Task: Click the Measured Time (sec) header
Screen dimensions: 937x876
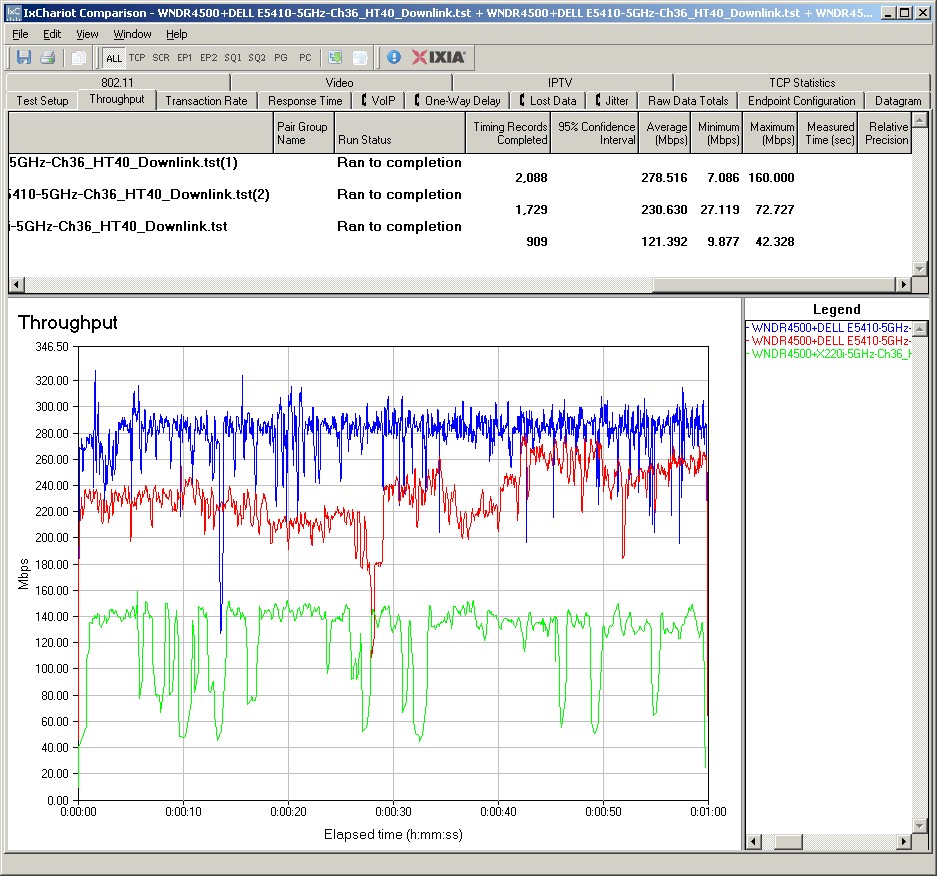Action: coord(828,133)
